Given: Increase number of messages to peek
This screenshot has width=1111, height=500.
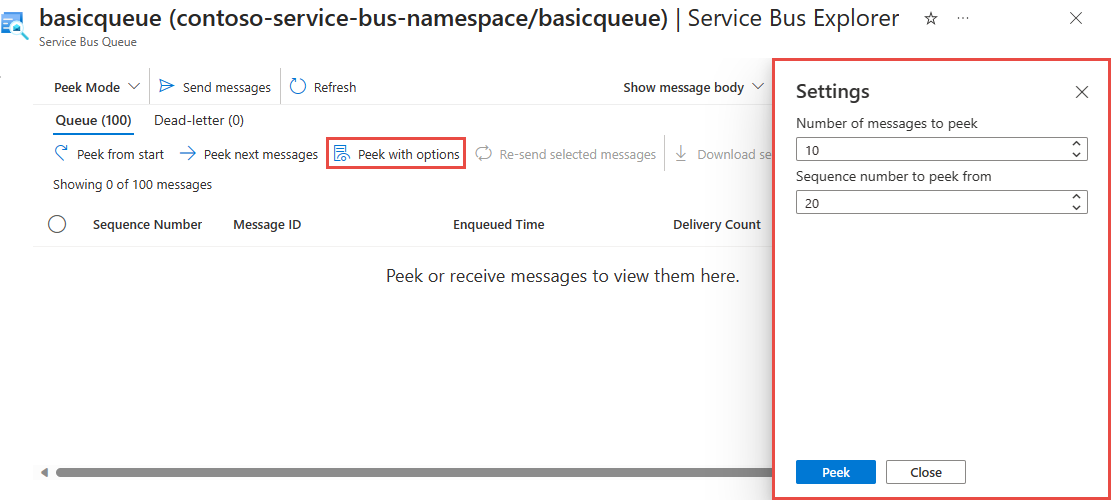Looking at the screenshot, I should (1076, 145).
